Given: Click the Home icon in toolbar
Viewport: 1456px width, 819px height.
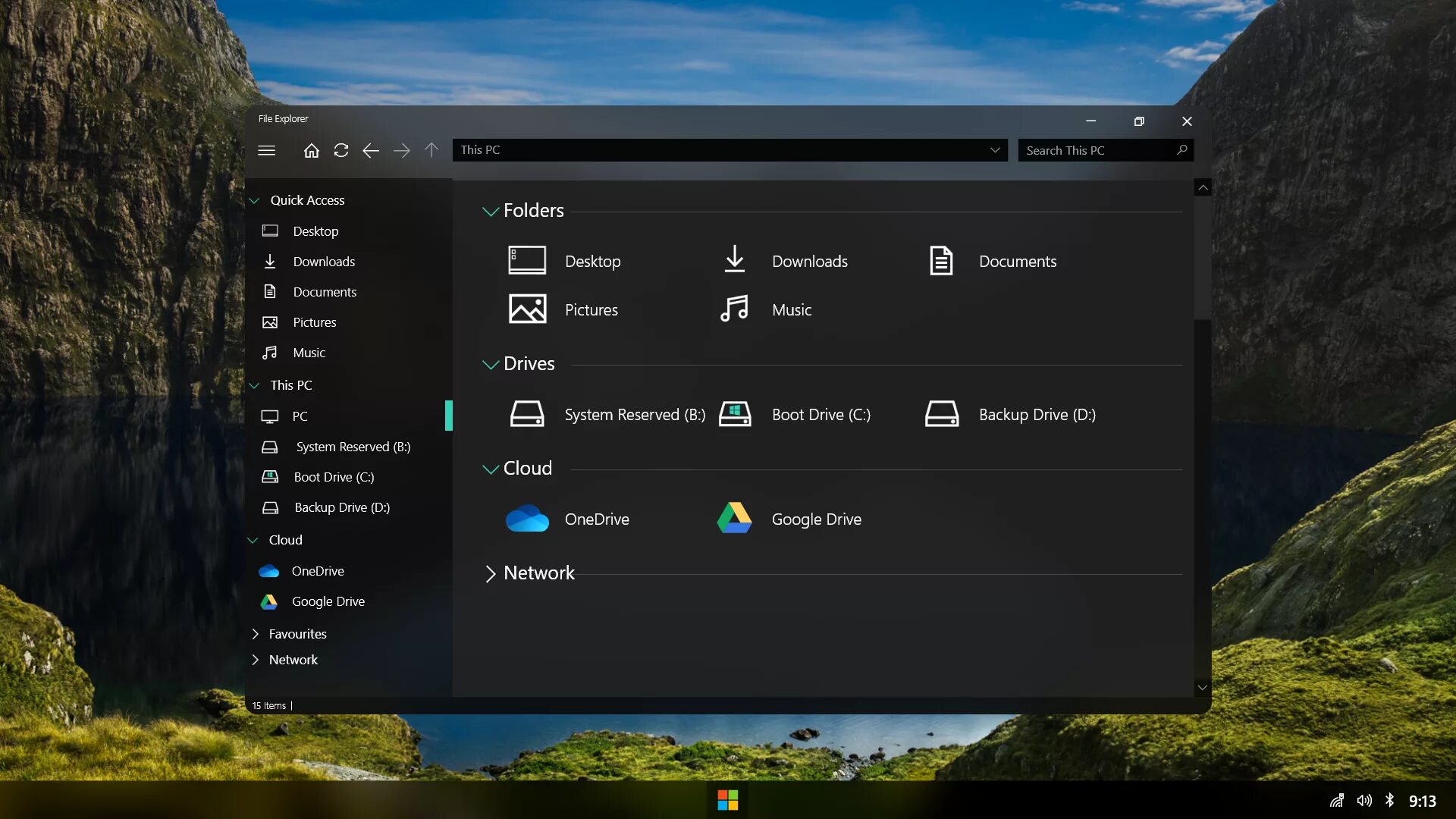Looking at the screenshot, I should point(311,150).
